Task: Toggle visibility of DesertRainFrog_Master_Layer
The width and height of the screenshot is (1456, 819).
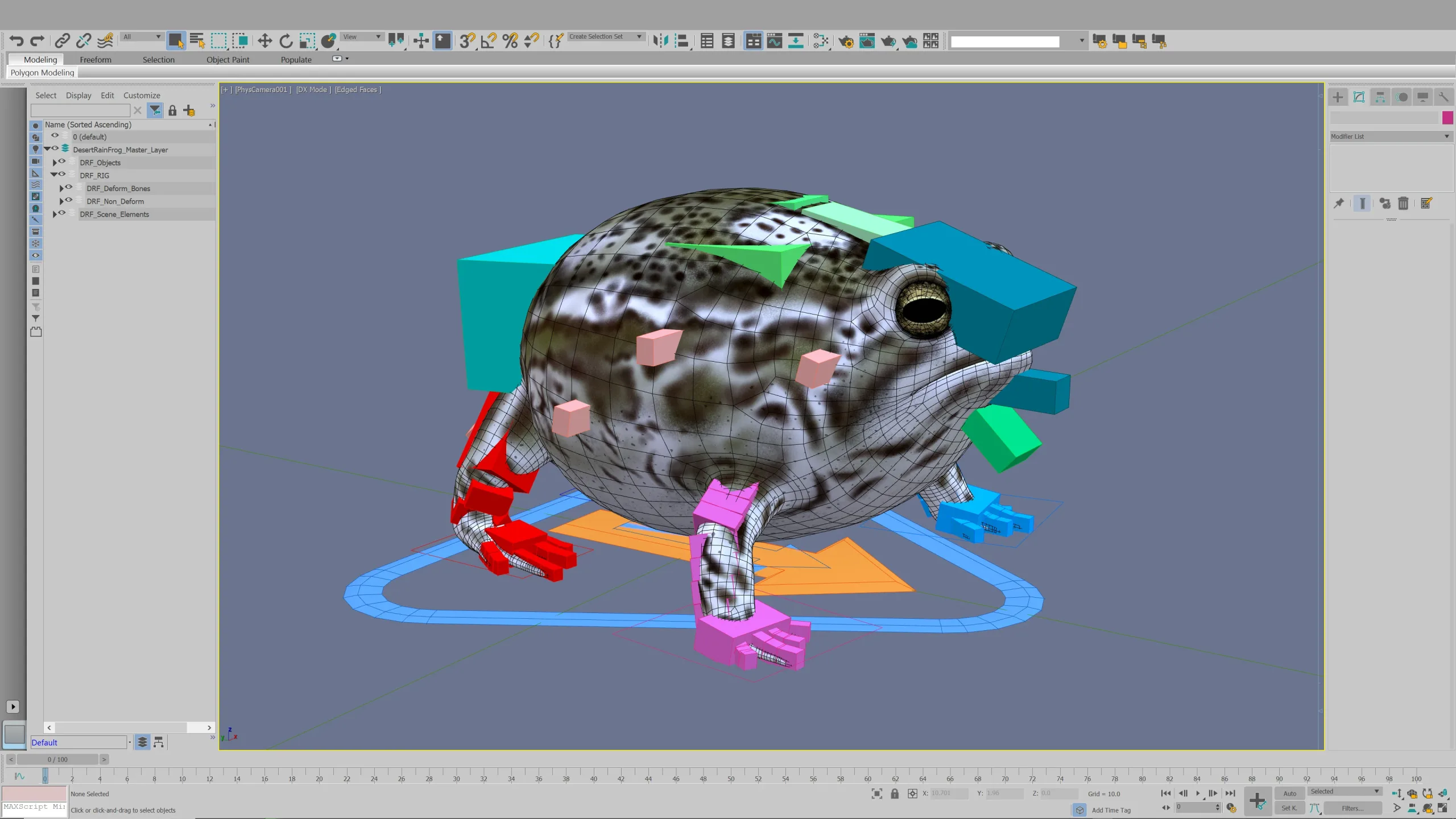Action: pyautogui.click(x=55, y=148)
